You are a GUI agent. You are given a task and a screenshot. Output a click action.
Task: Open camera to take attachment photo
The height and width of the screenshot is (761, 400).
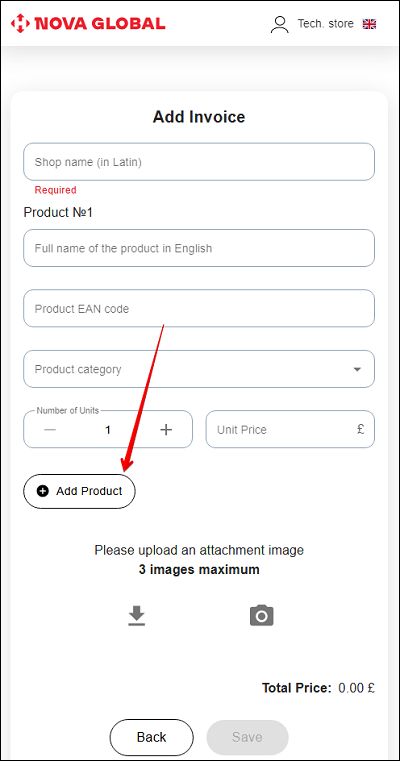pos(262,615)
